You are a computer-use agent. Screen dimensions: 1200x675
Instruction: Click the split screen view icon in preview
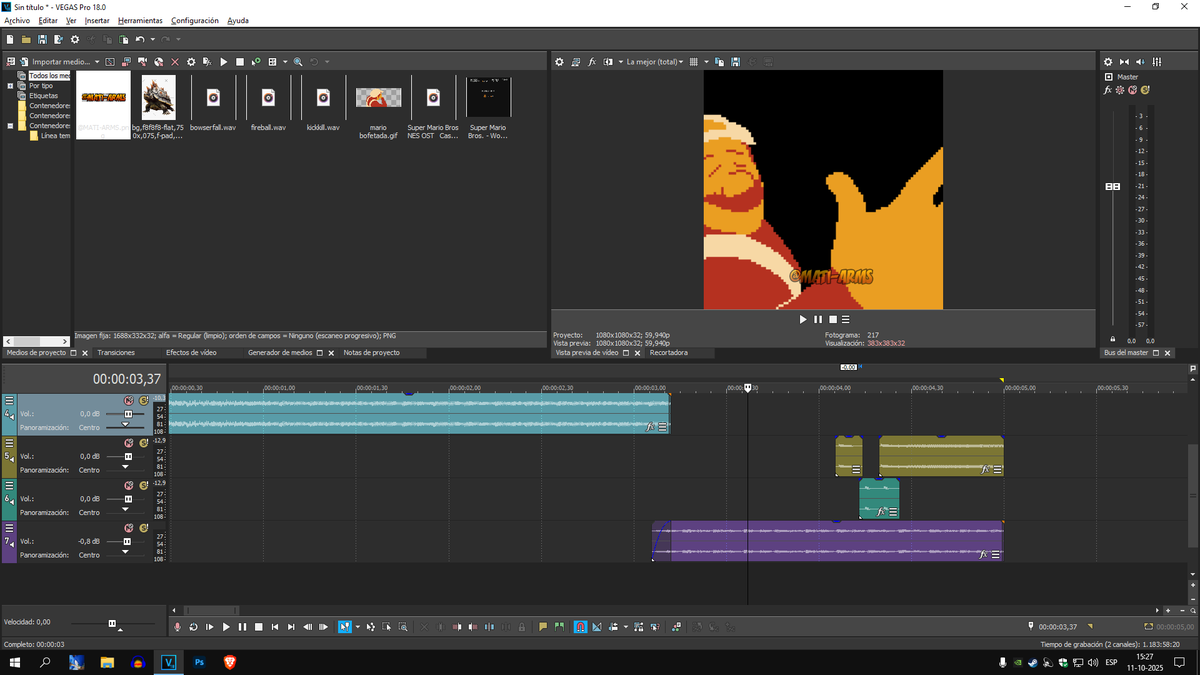point(610,62)
